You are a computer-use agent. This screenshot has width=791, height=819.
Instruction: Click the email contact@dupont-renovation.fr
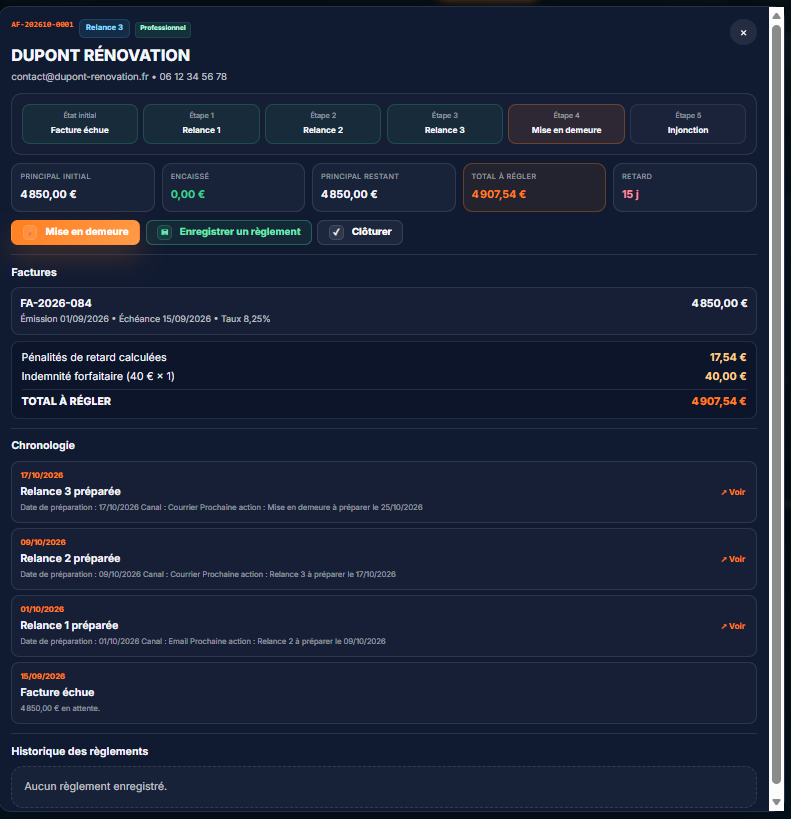80,77
